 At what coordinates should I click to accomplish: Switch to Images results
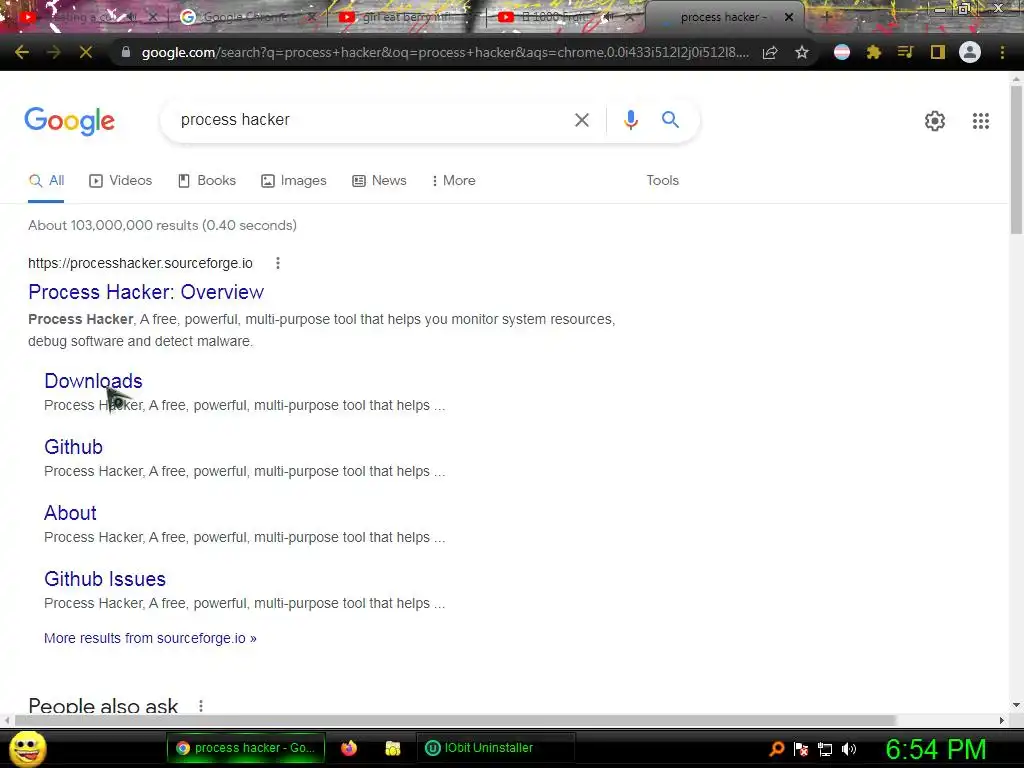294,181
